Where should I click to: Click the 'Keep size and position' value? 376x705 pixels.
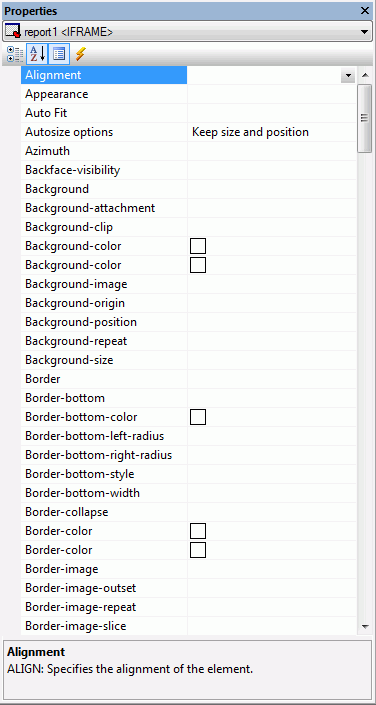250,132
